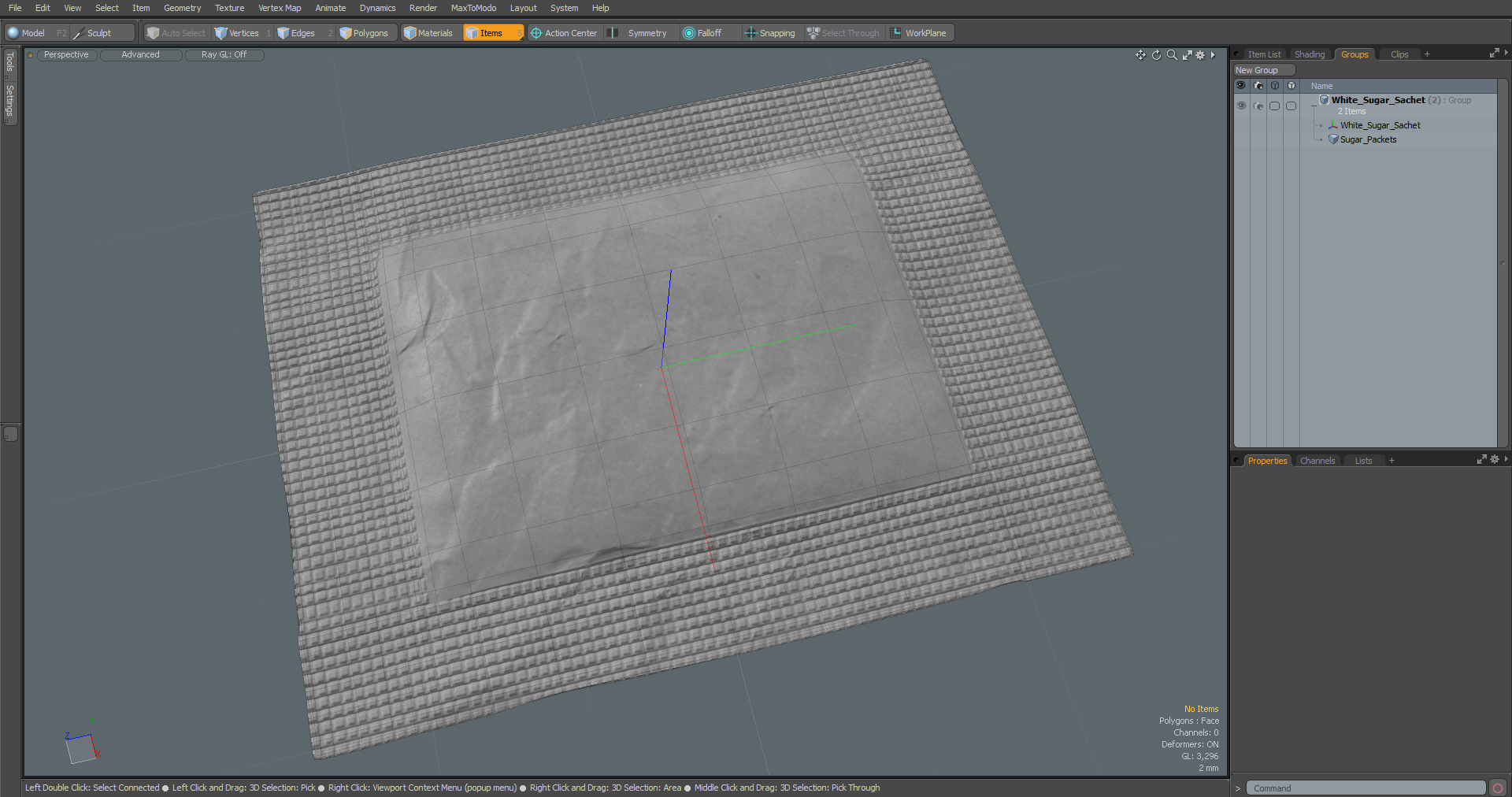Screen dimensions: 1512x797
Task: Open the Advanced shading dropdown
Action: pos(141,55)
